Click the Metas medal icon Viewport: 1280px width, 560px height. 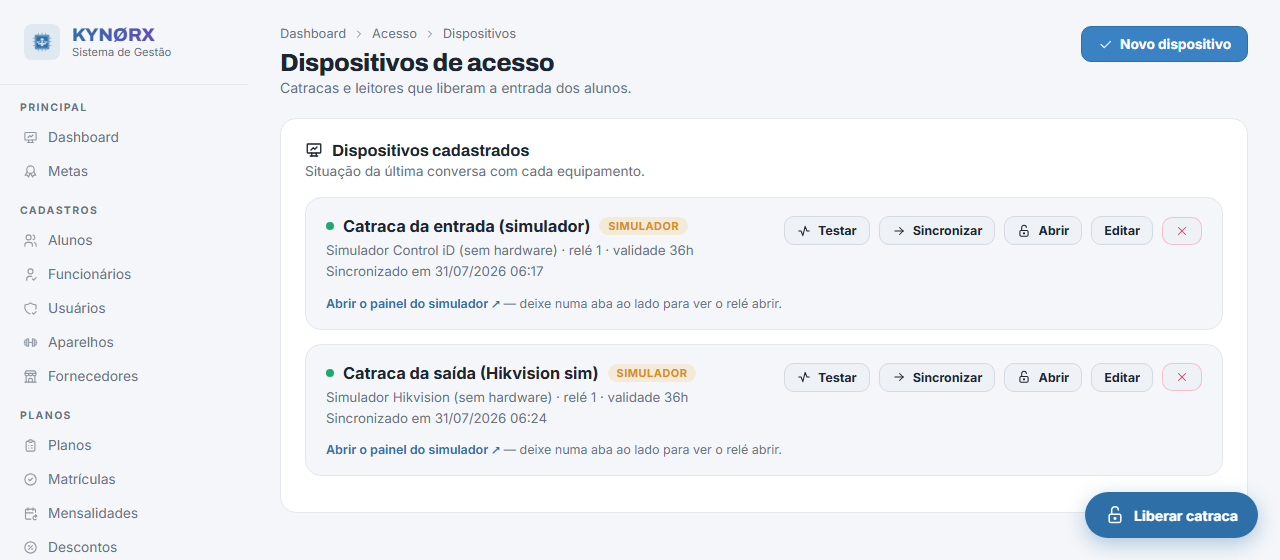click(x=30, y=171)
